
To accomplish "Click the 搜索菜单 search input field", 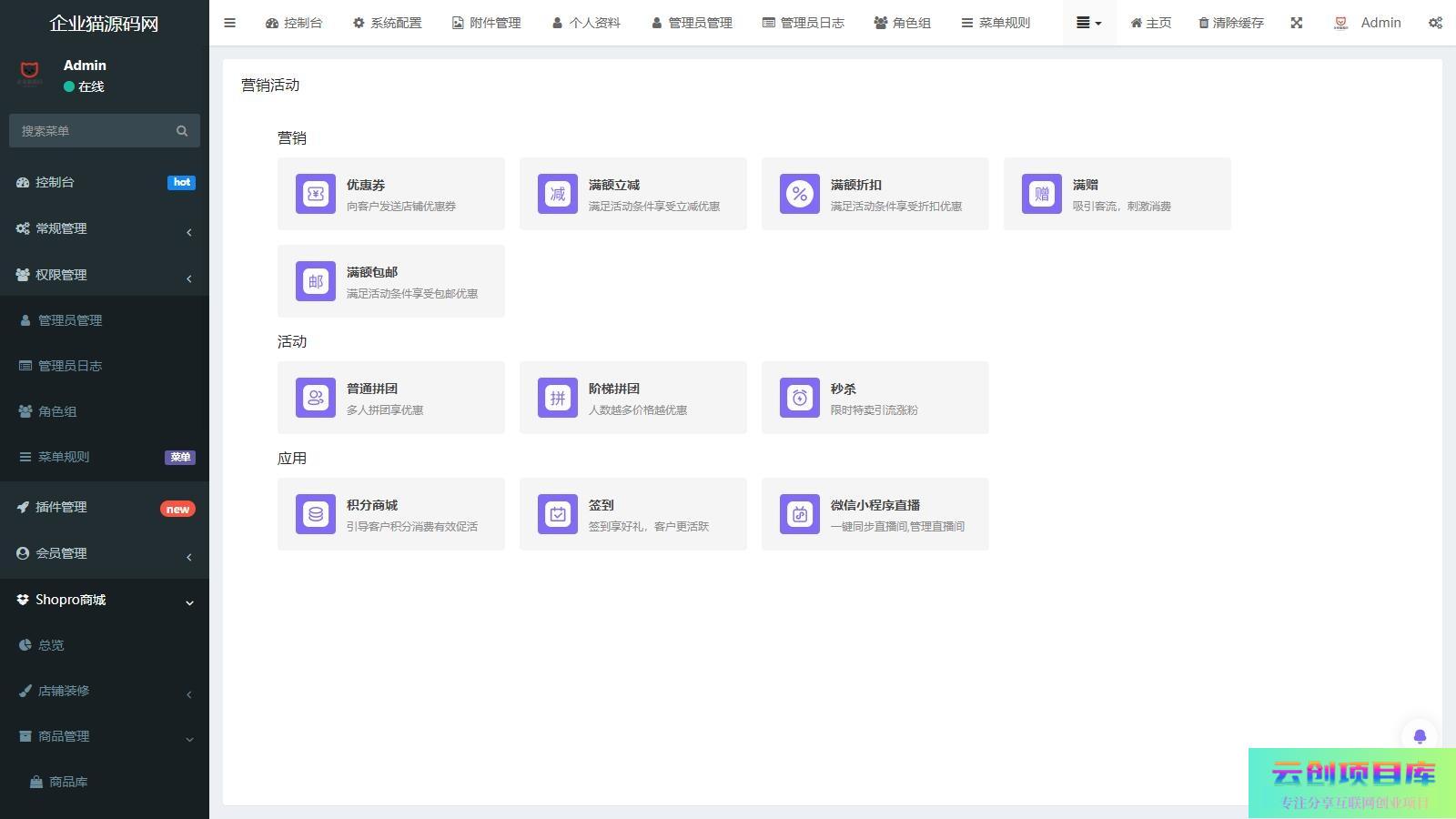I will pos(91,131).
